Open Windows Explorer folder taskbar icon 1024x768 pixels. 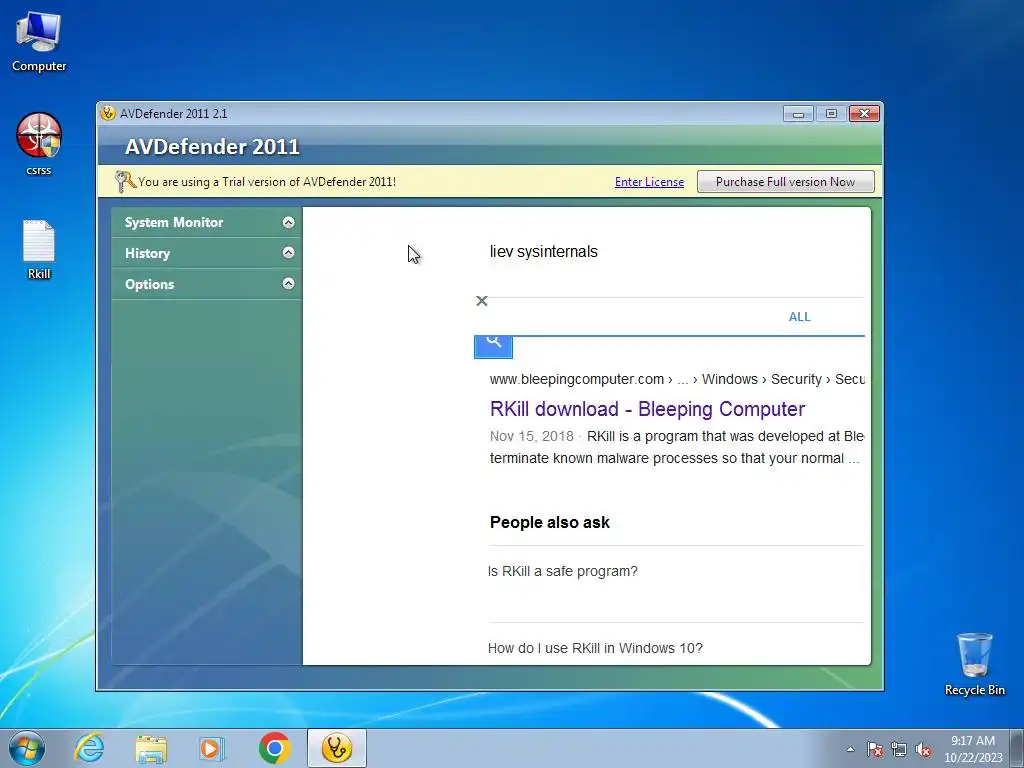(x=151, y=748)
